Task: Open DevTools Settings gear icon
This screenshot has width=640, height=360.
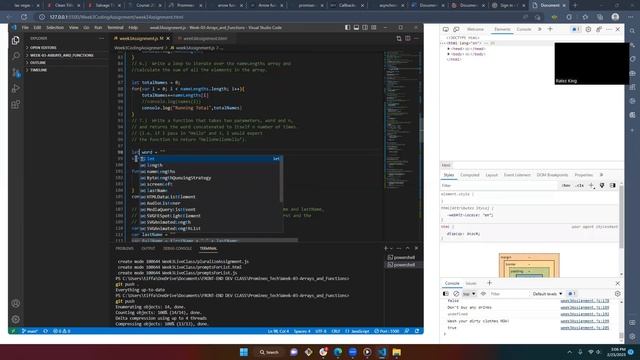Action: 588,29
